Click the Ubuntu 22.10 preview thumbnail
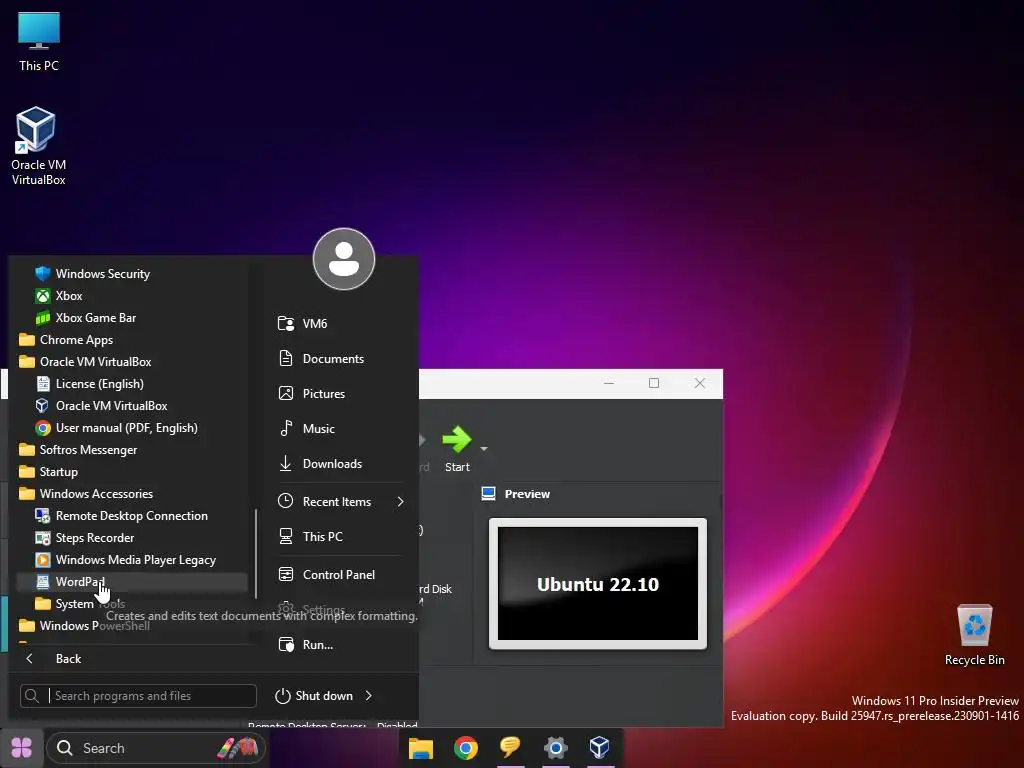This screenshot has height=768, width=1024. coord(598,584)
